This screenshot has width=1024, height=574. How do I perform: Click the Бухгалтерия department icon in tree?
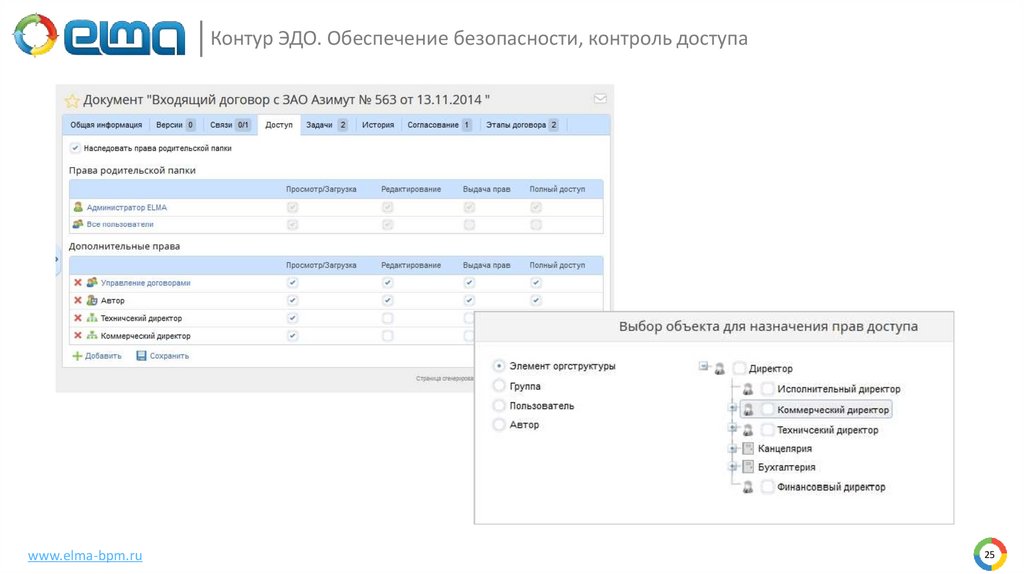746,467
